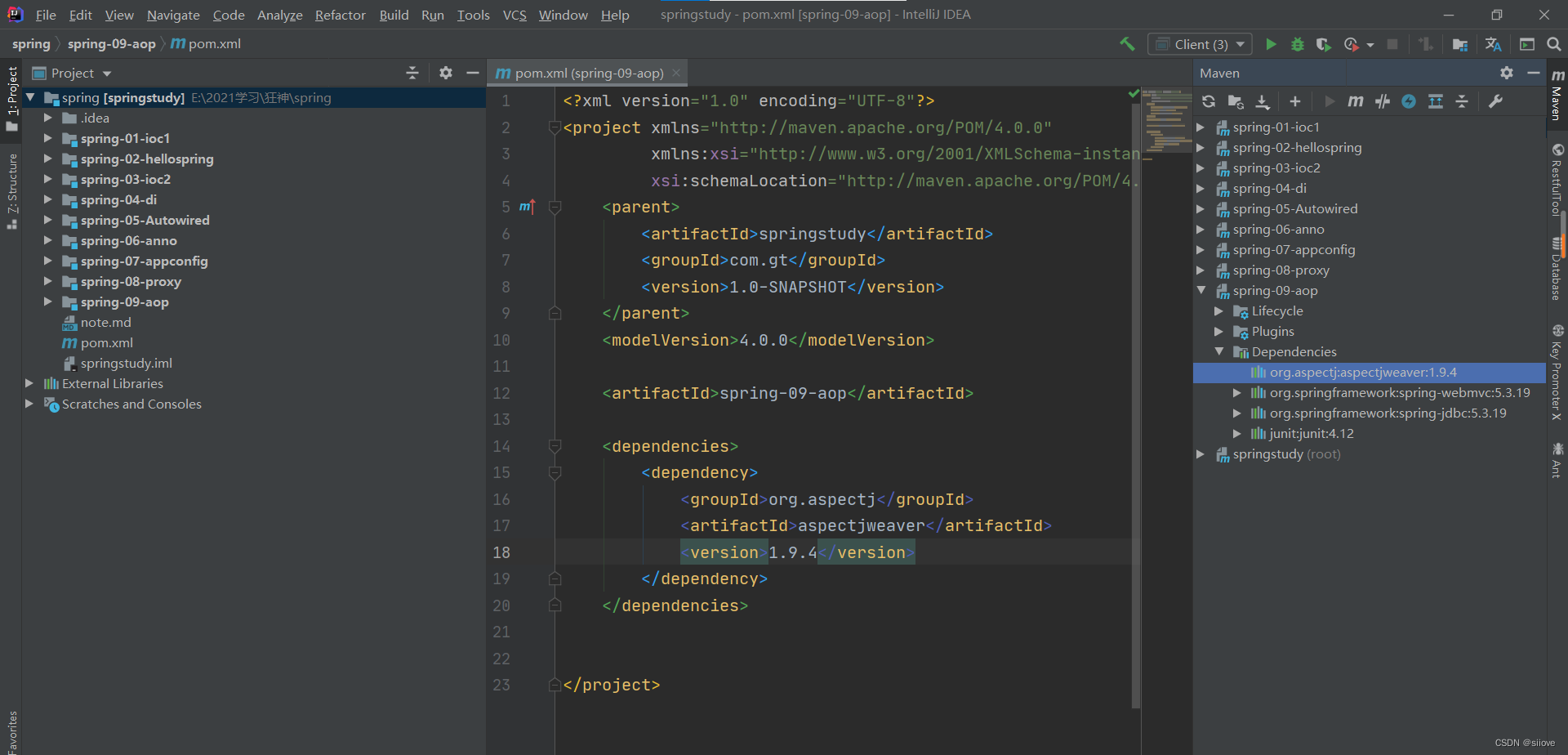Build the project with the hammer icon
The width and height of the screenshot is (1568, 755).
(1127, 44)
